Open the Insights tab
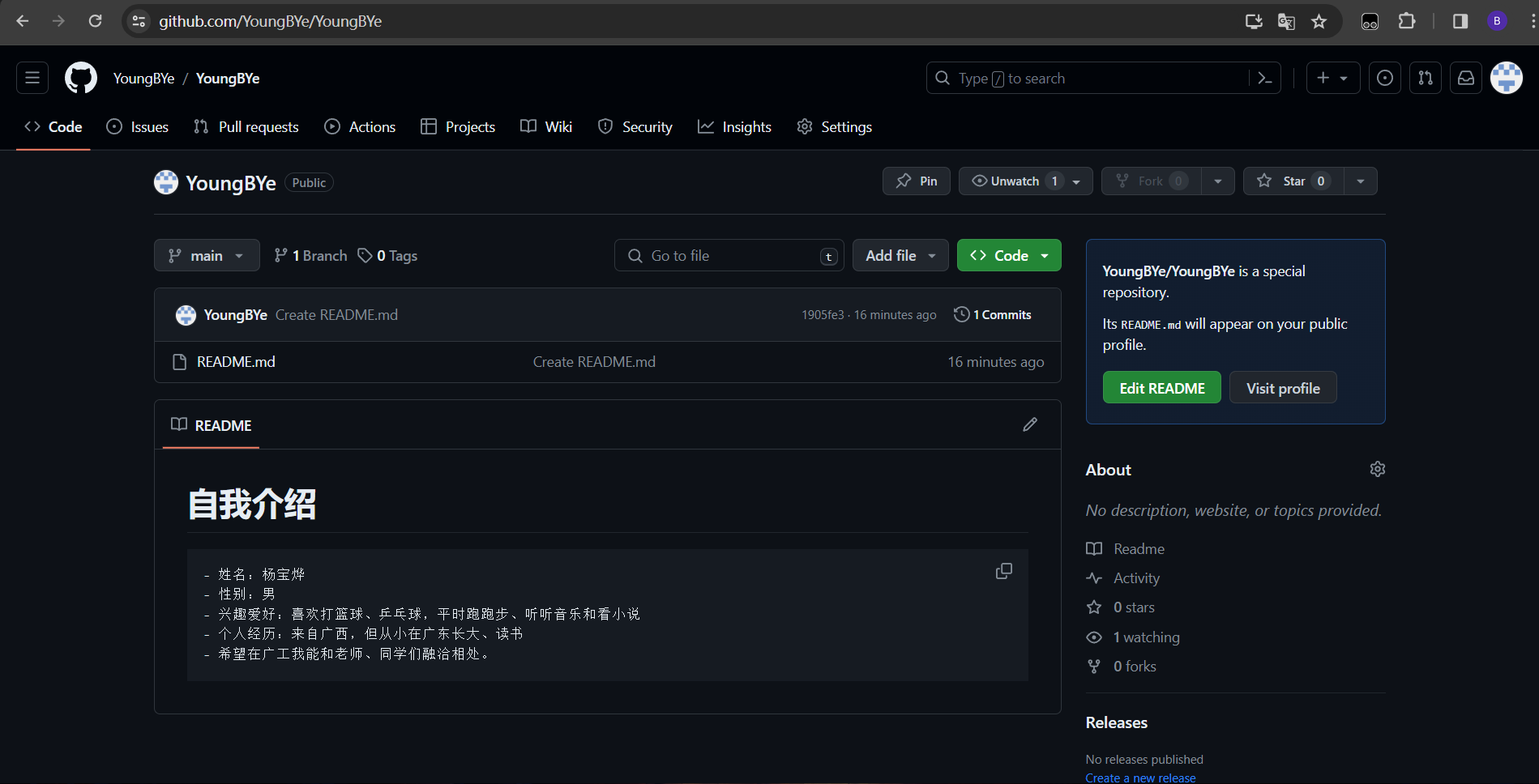This screenshot has width=1539, height=784. click(x=734, y=126)
